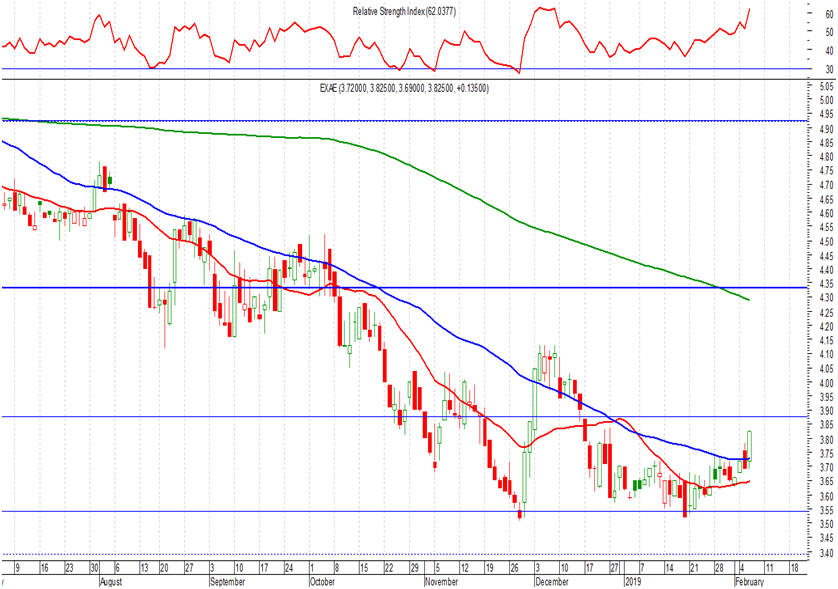838x589 pixels.
Task: Select the 2019 year label
Action: click(x=633, y=582)
